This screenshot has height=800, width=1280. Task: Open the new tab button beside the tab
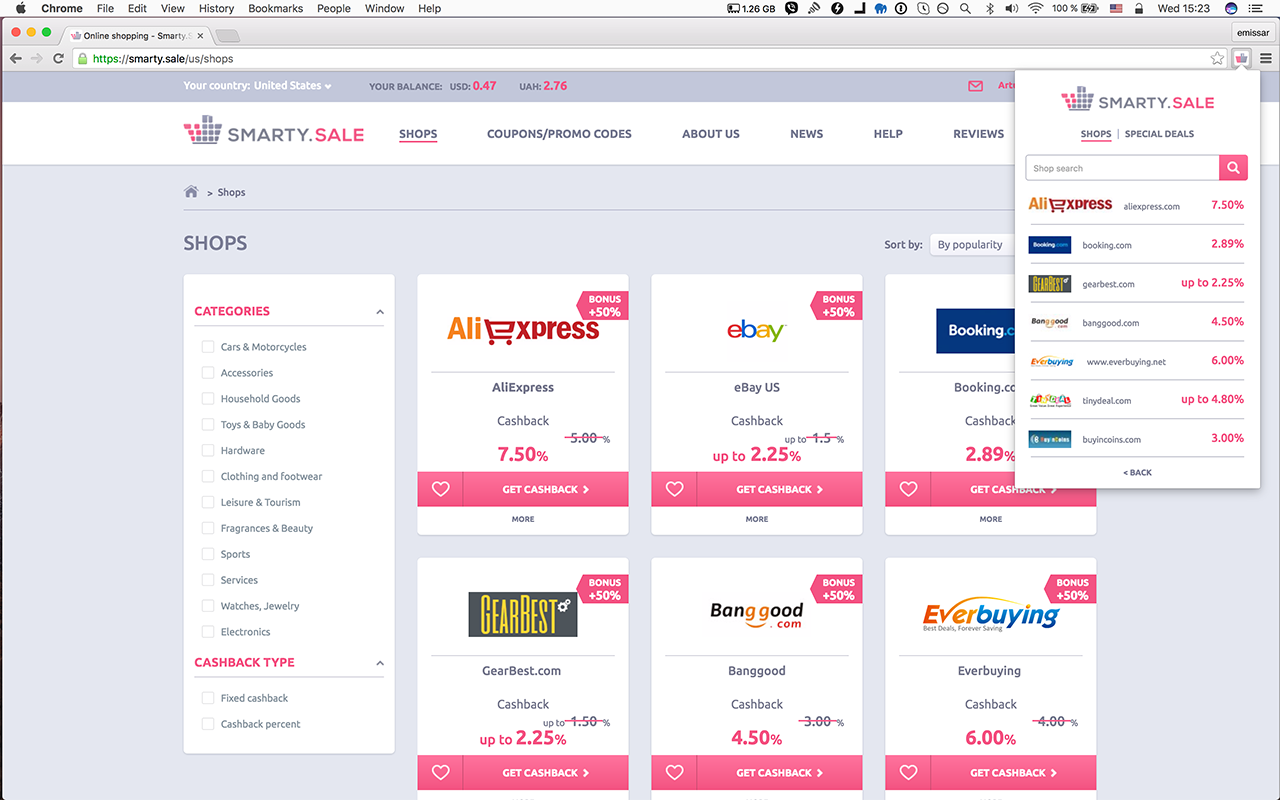pos(227,36)
